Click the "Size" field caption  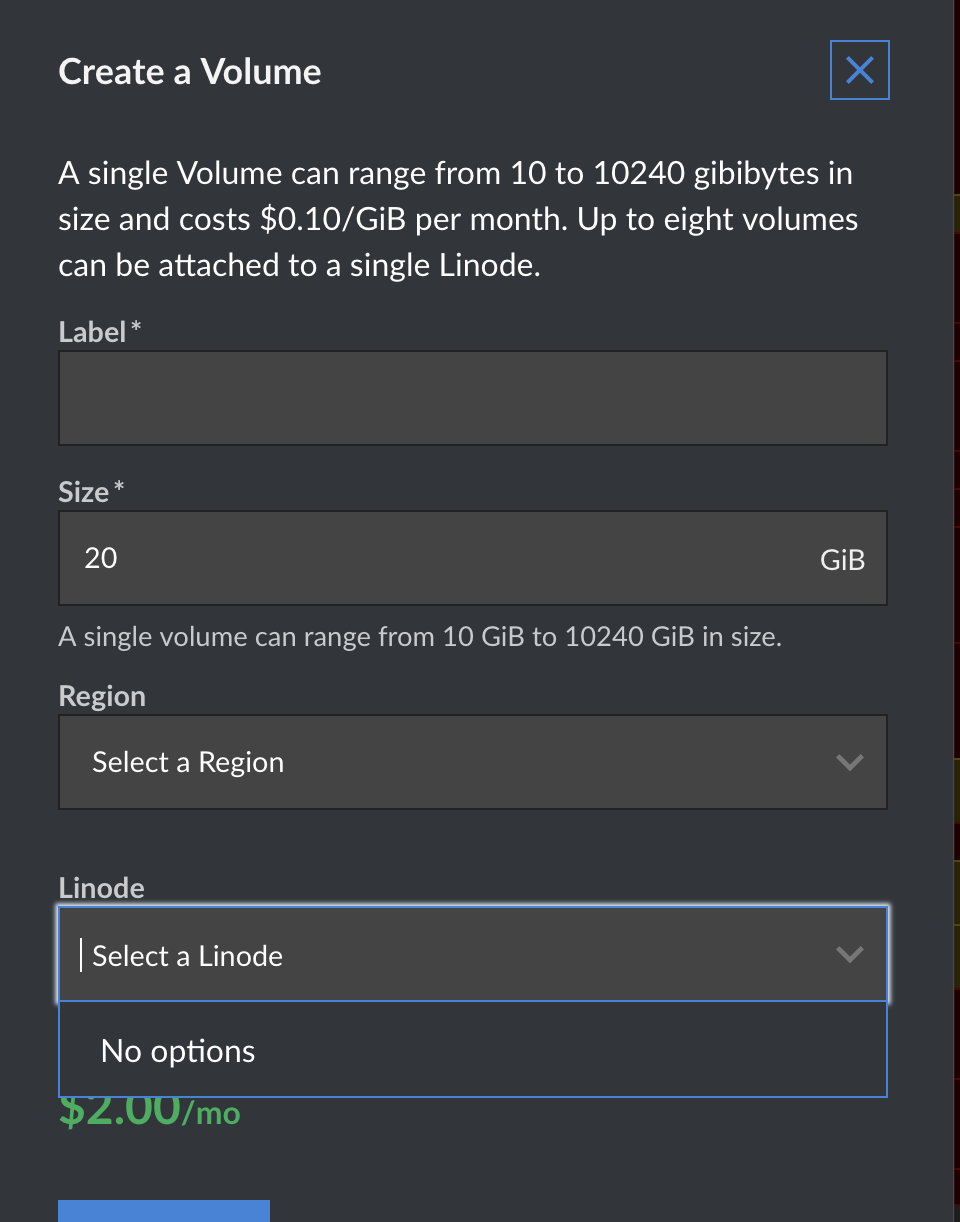[x=84, y=492]
